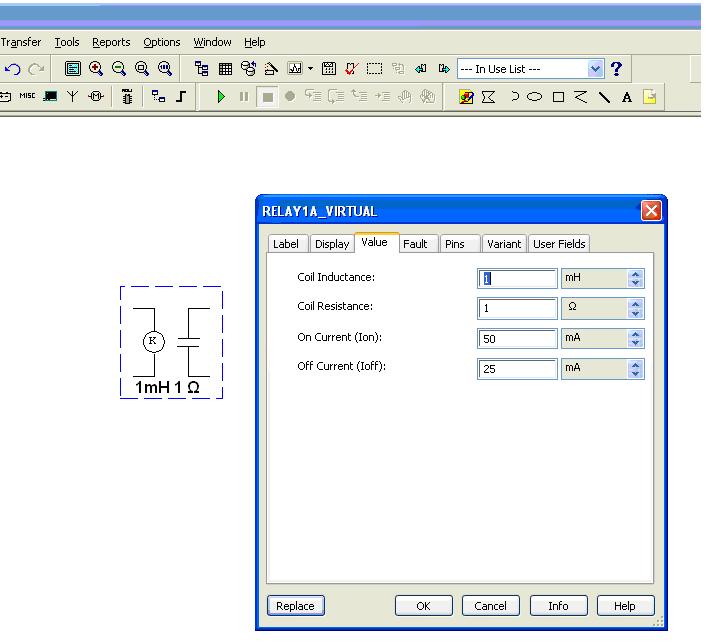The image size is (714, 644).
Task: Run the simulation with green play
Action: [x=221, y=97]
